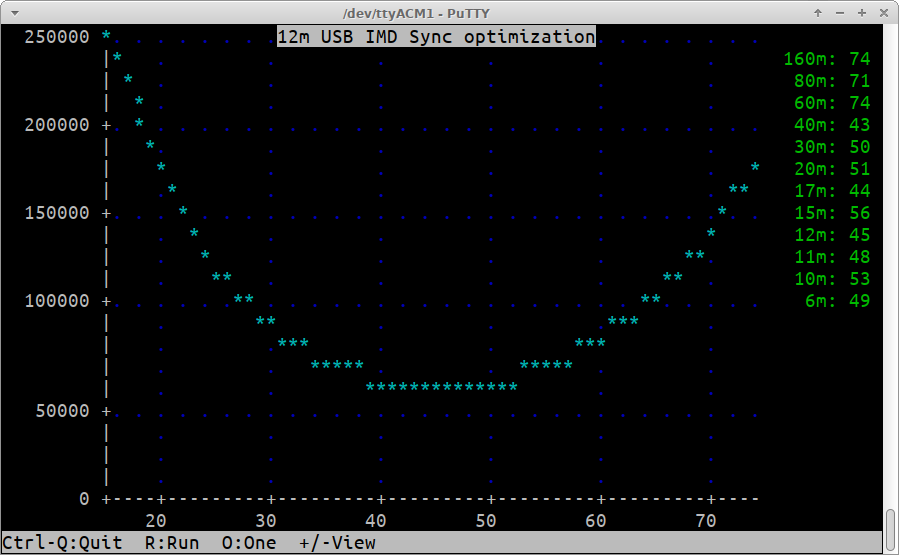Screen dimensions: 899x555
Task: Select the 12m: 45 band entry
Action: click(x=831, y=235)
